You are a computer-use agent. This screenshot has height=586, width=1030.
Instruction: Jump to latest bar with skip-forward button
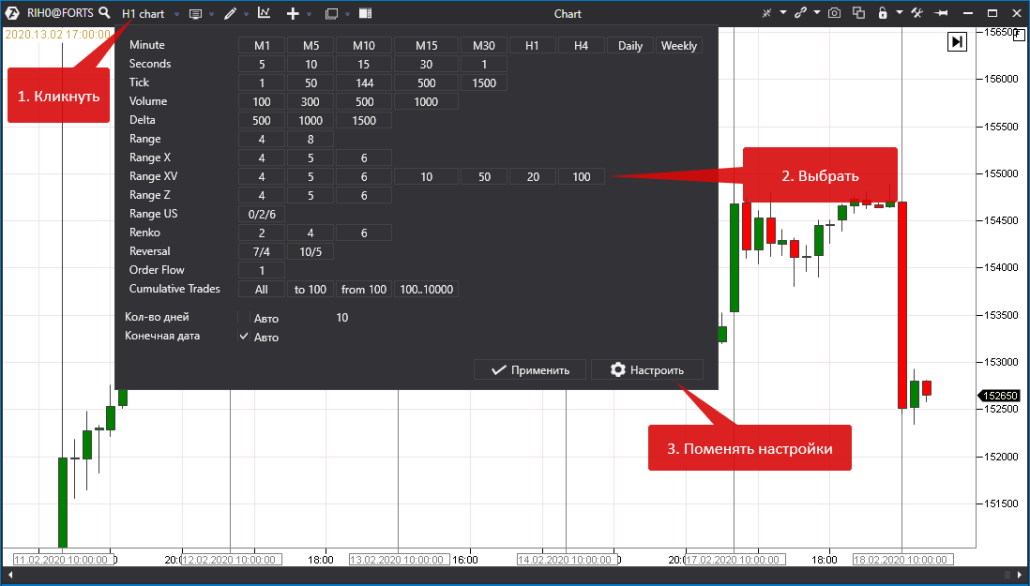[957, 42]
